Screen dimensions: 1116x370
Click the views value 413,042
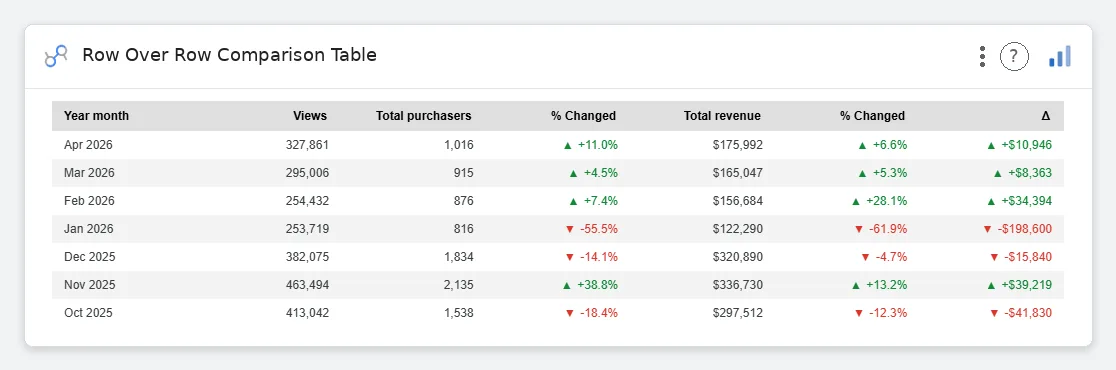click(307, 313)
